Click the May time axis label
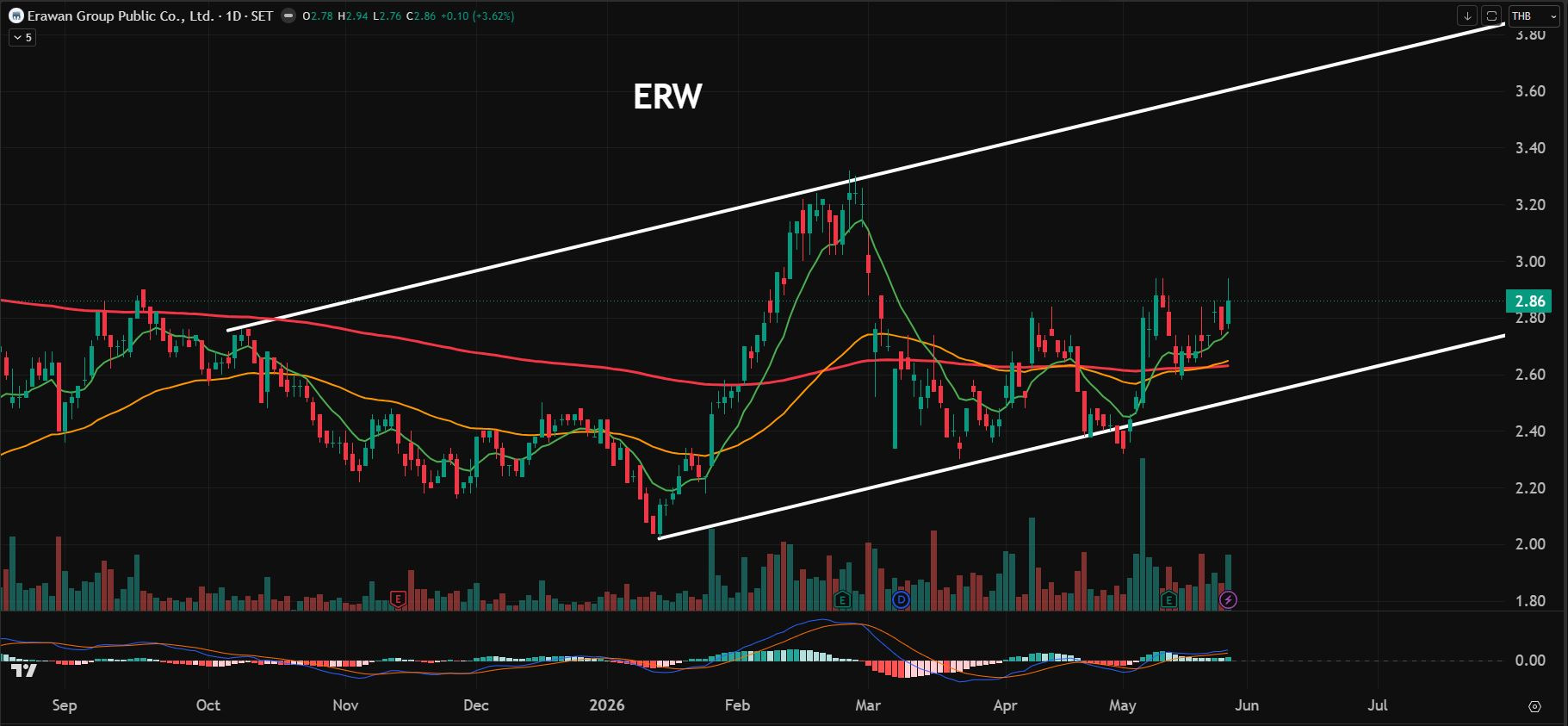Screen dimensions: 1568x726 (x=1123, y=705)
